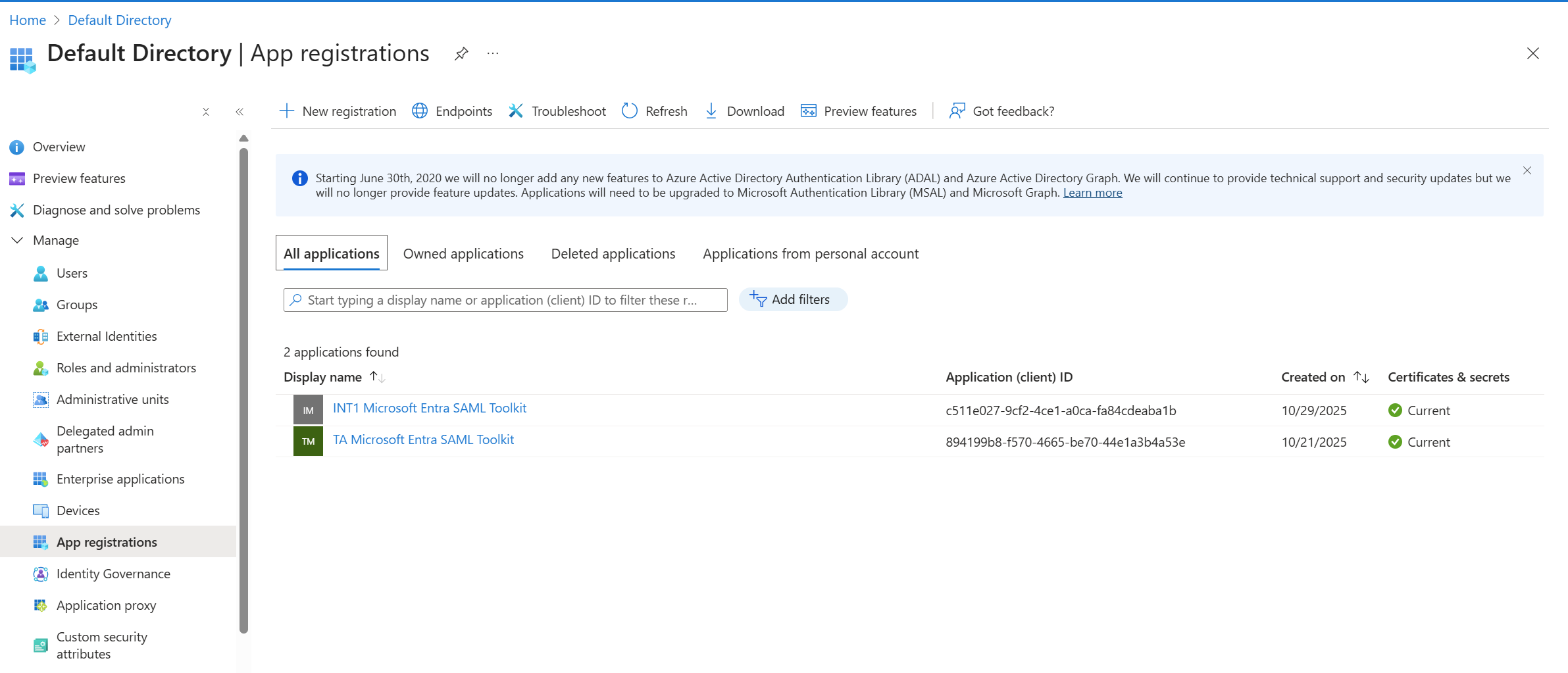Collapse the left navigation pane
Viewport: 1568px width, 673px height.
[x=240, y=112]
